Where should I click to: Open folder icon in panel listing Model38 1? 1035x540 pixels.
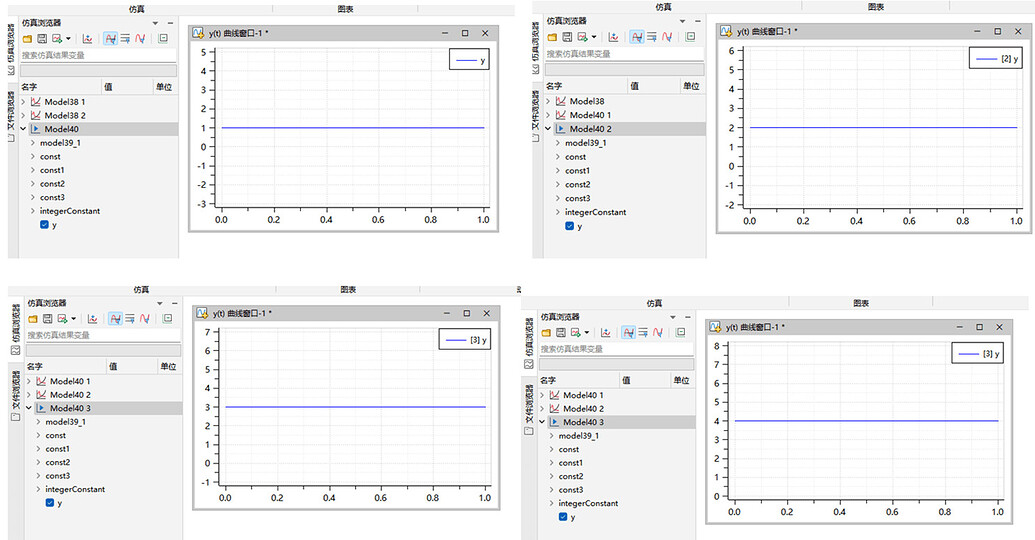tap(28, 39)
